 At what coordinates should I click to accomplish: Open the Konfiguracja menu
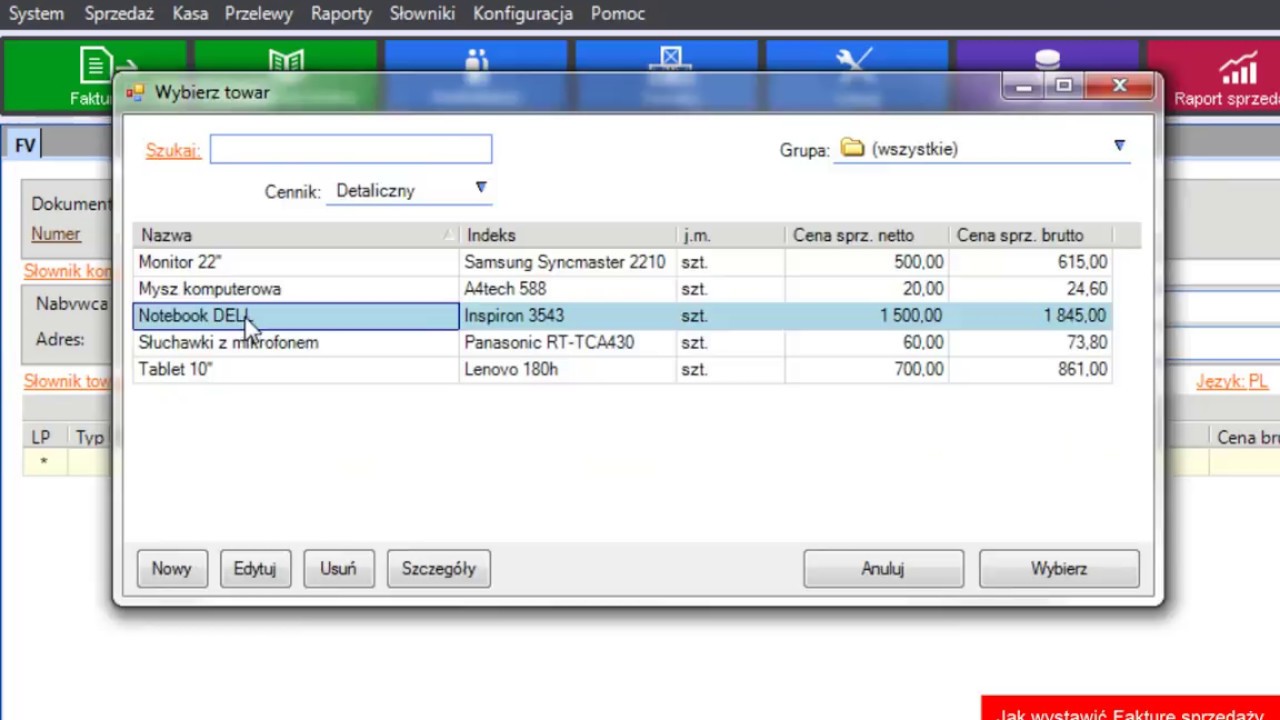(x=523, y=14)
